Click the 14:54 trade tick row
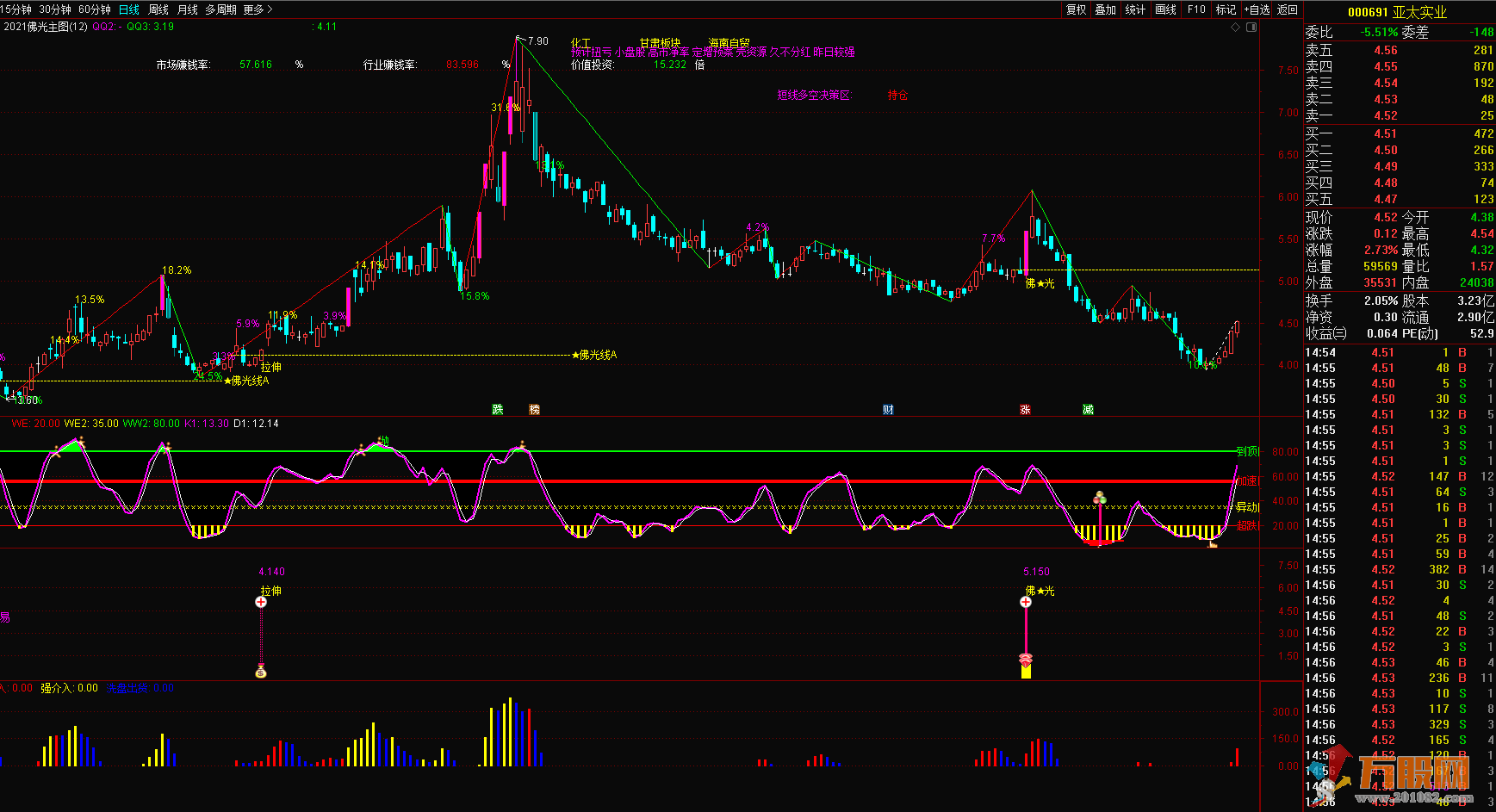Image resolution: width=1496 pixels, height=812 pixels. pyautogui.click(x=1400, y=352)
